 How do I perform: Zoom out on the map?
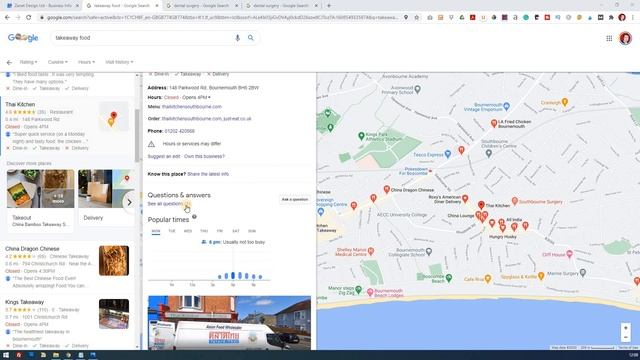pos(625,337)
